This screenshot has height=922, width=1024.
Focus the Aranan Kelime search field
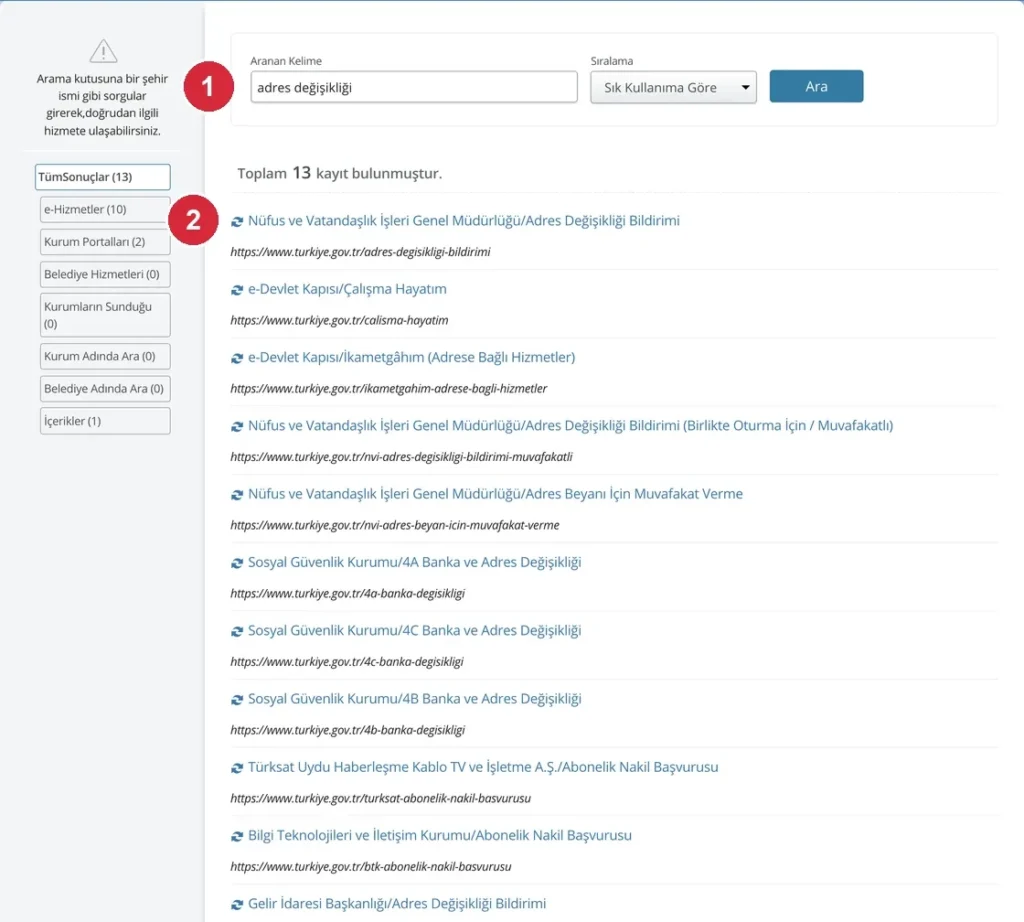click(414, 87)
